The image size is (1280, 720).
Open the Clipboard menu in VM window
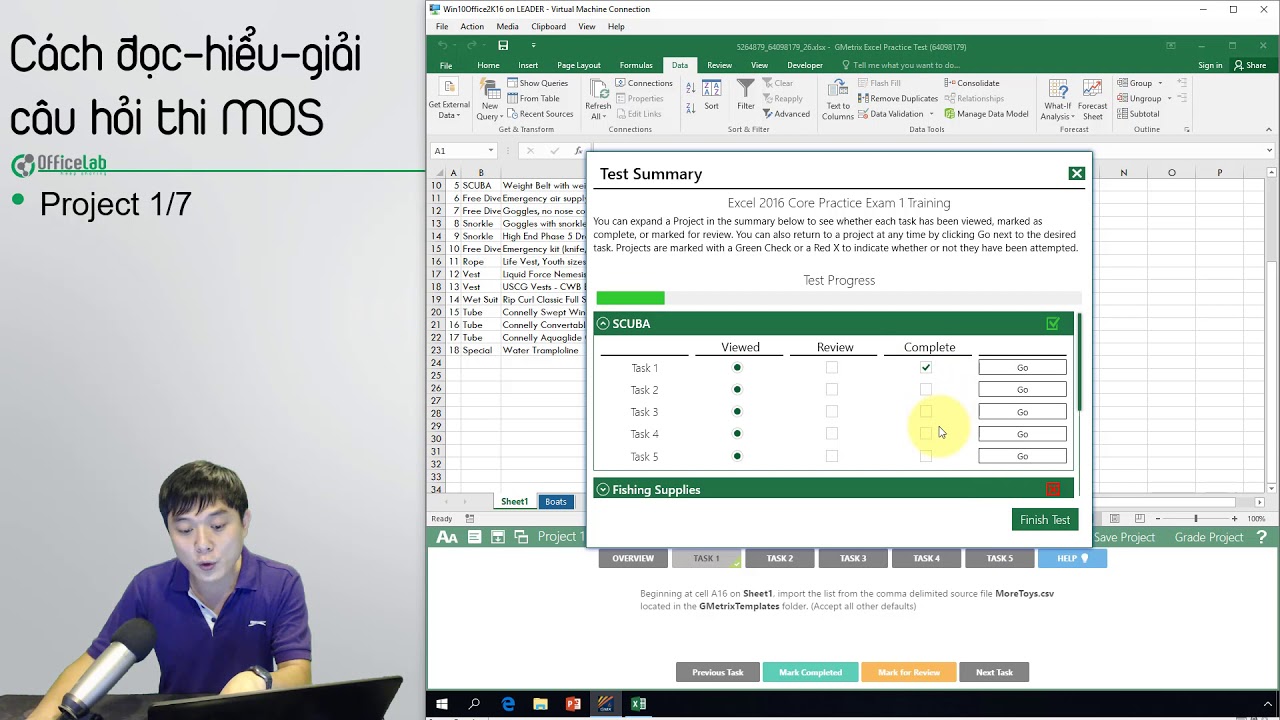548,26
